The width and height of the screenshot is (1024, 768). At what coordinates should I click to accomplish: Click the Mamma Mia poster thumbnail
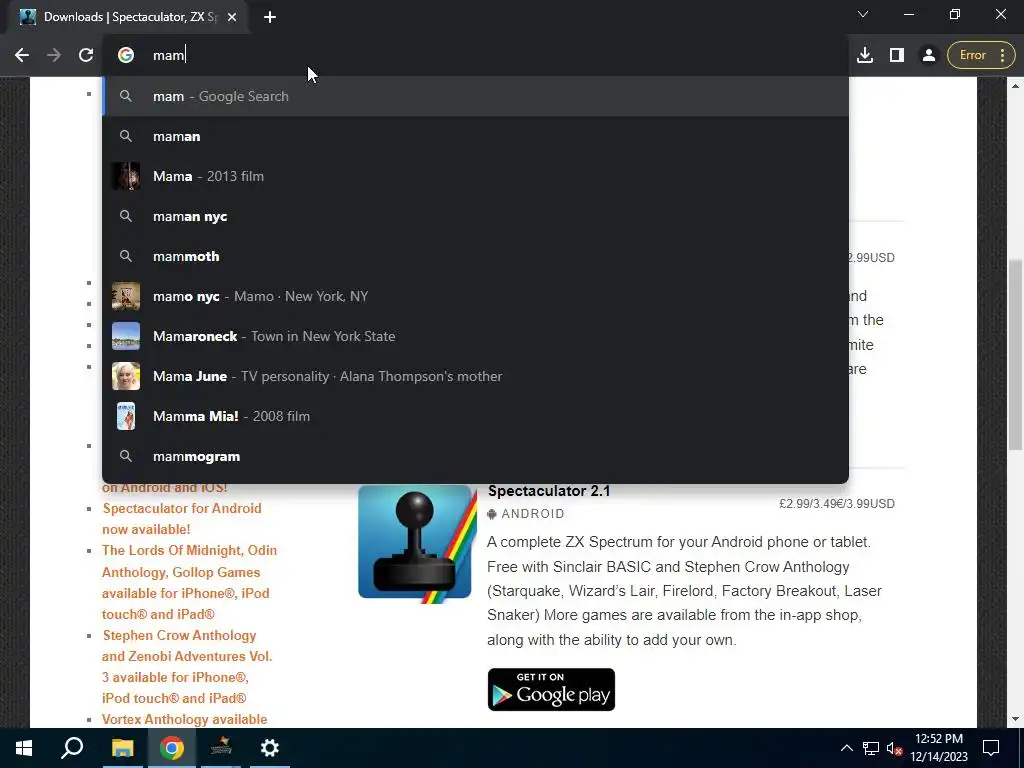(x=126, y=416)
